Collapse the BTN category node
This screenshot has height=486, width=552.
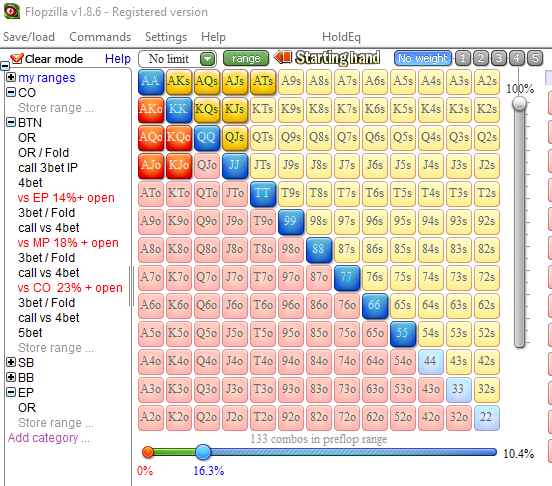(11, 122)
